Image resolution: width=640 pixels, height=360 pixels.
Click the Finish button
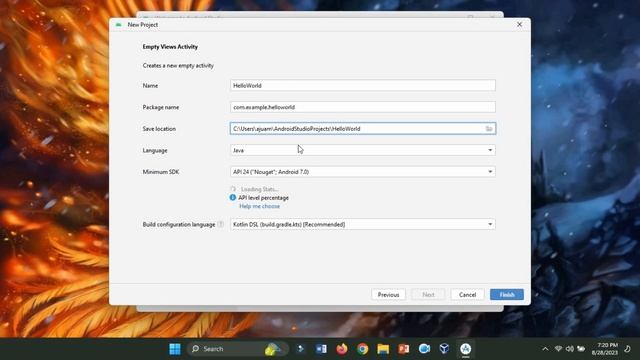(507, 295)
